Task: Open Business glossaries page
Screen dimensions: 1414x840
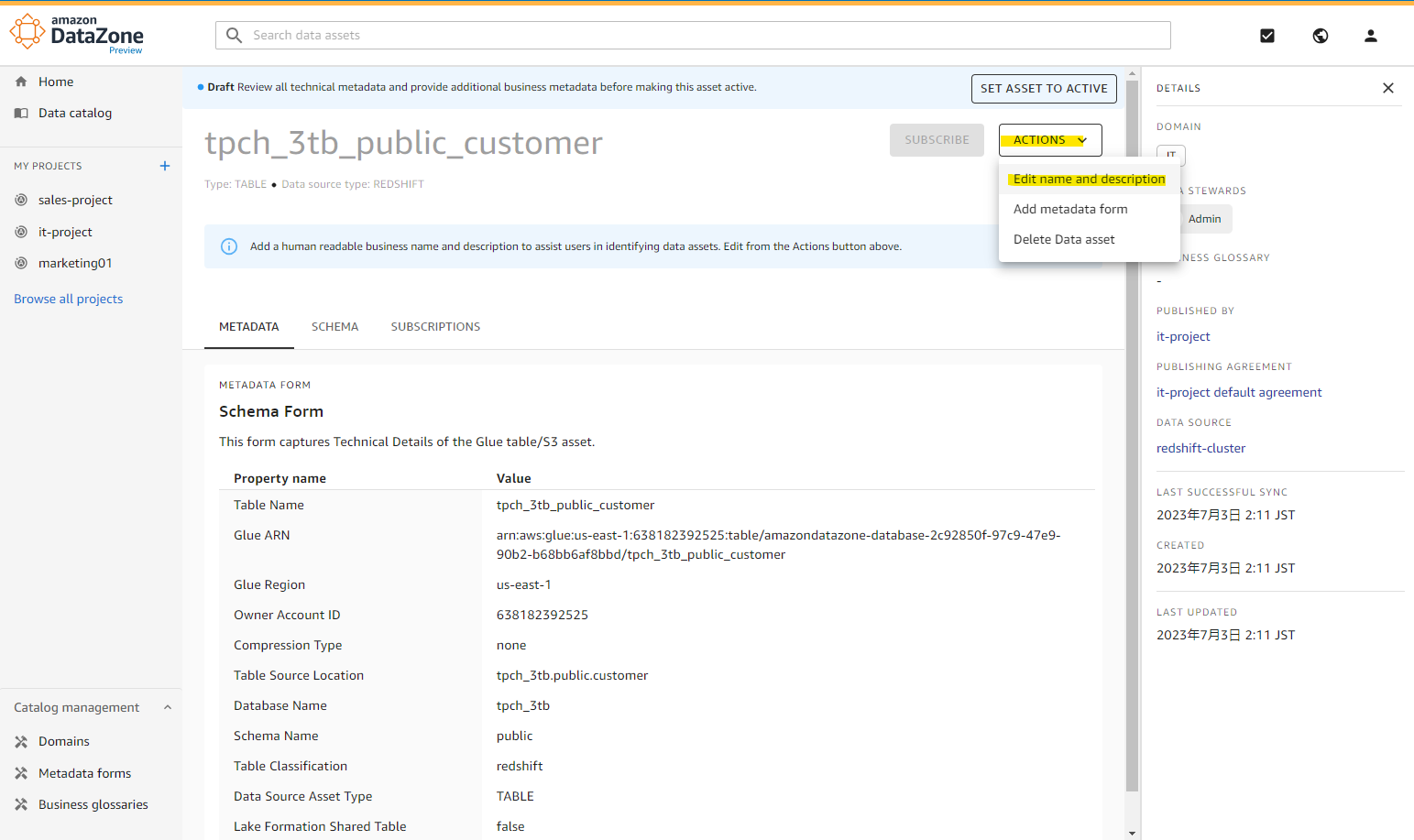Action: (x=93, y=804)
